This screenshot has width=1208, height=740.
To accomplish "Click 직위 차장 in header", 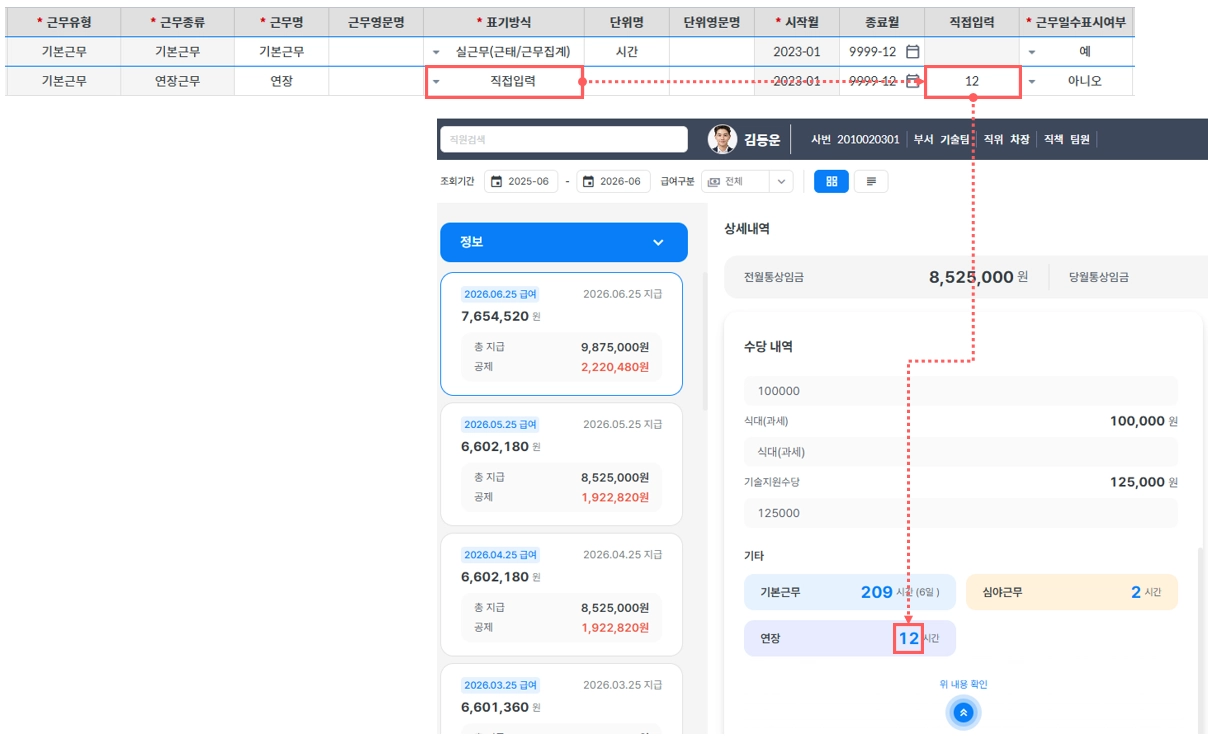I will [1006, 140].
